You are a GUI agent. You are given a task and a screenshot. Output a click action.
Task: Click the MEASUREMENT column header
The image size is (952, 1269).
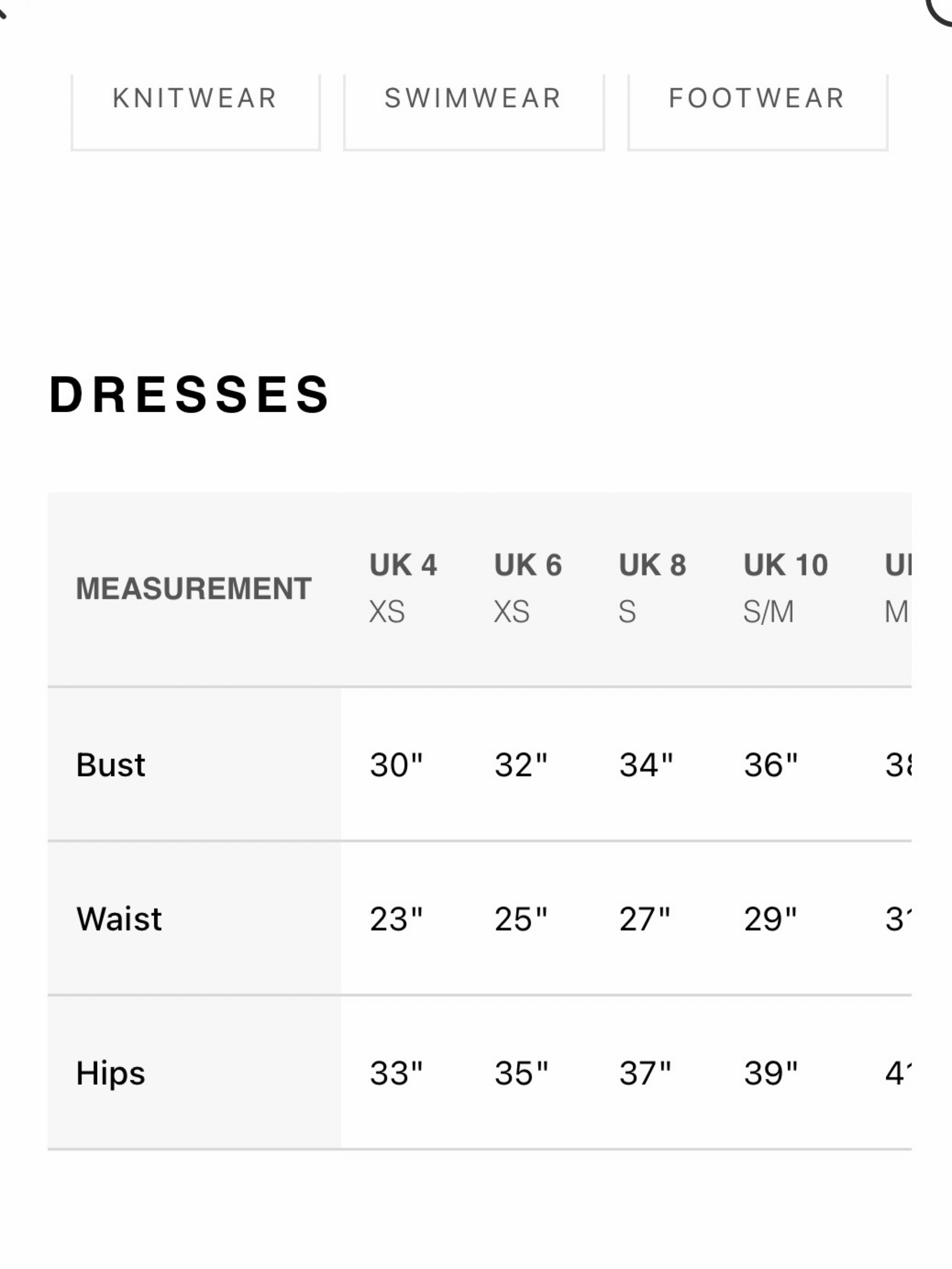click(194, 588)
